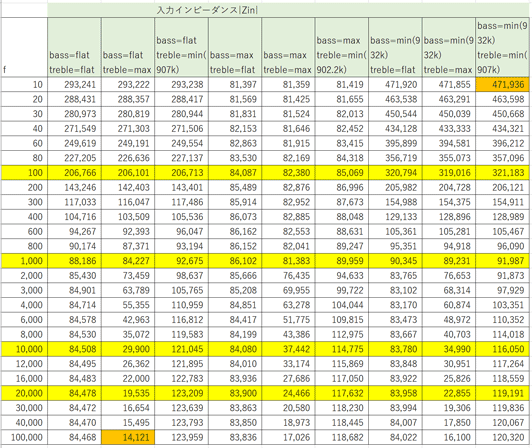532x448 pixels.
Task: Click the 入力インピーダンス|Zin| header cell
Action: click(288, 10)
